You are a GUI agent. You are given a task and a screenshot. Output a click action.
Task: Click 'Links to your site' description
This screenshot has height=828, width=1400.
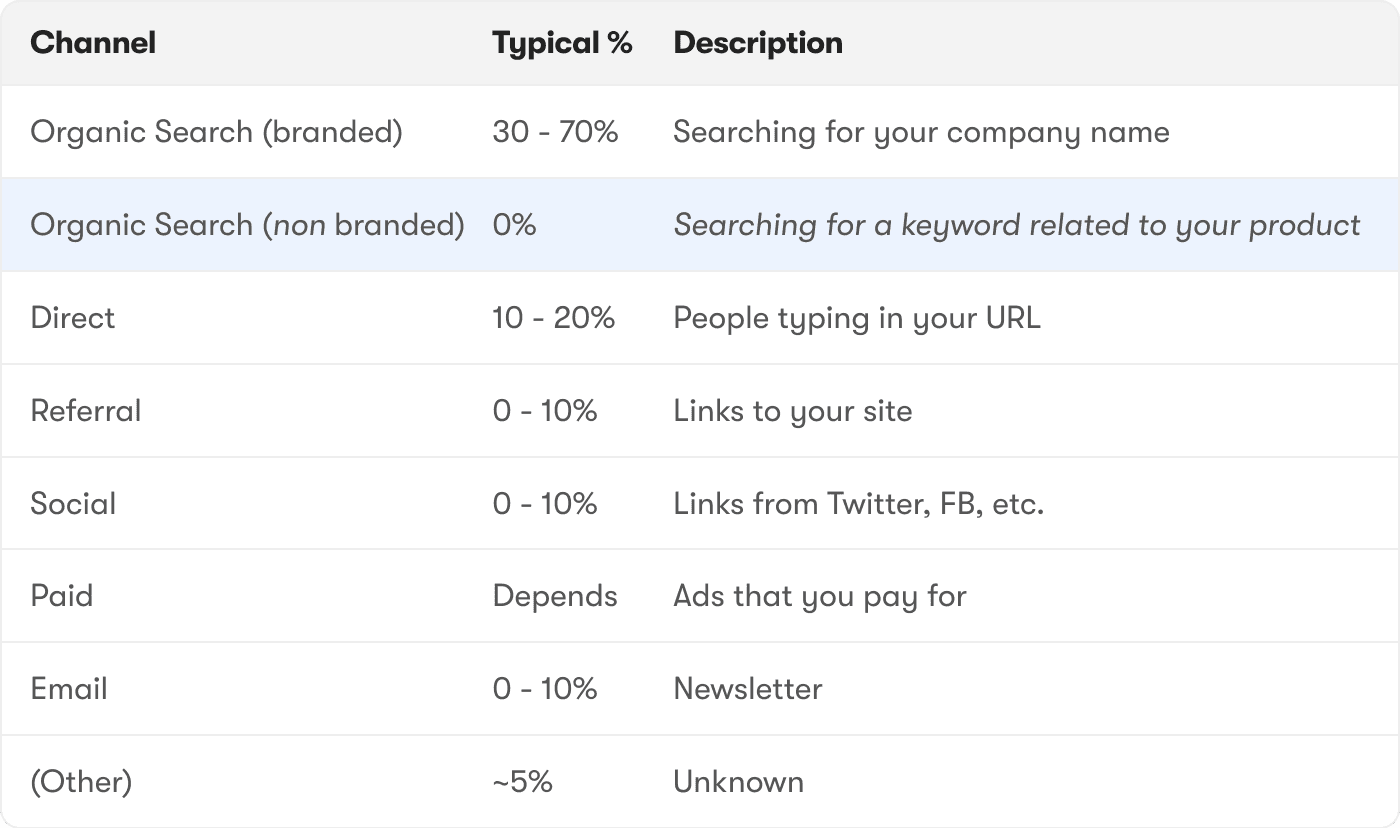point(793,411)
